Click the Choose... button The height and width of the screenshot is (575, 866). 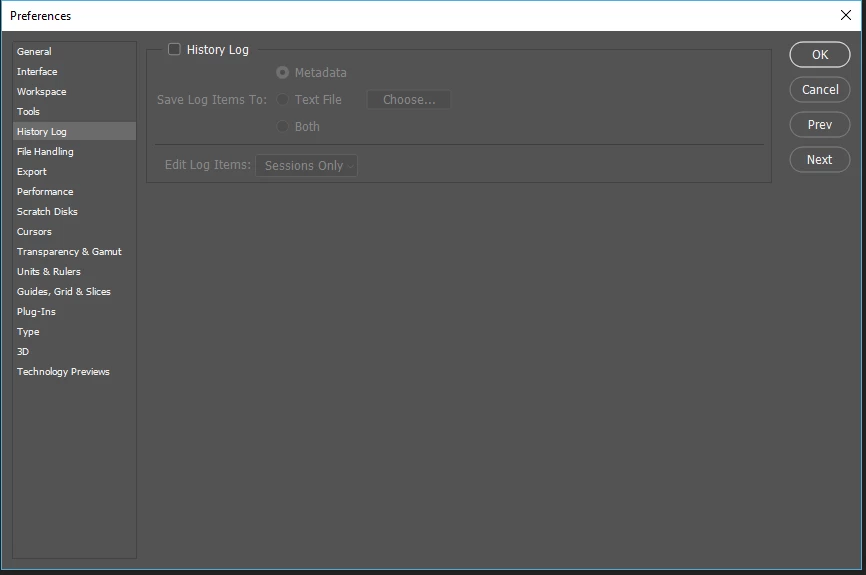click(x=409, y=99)
